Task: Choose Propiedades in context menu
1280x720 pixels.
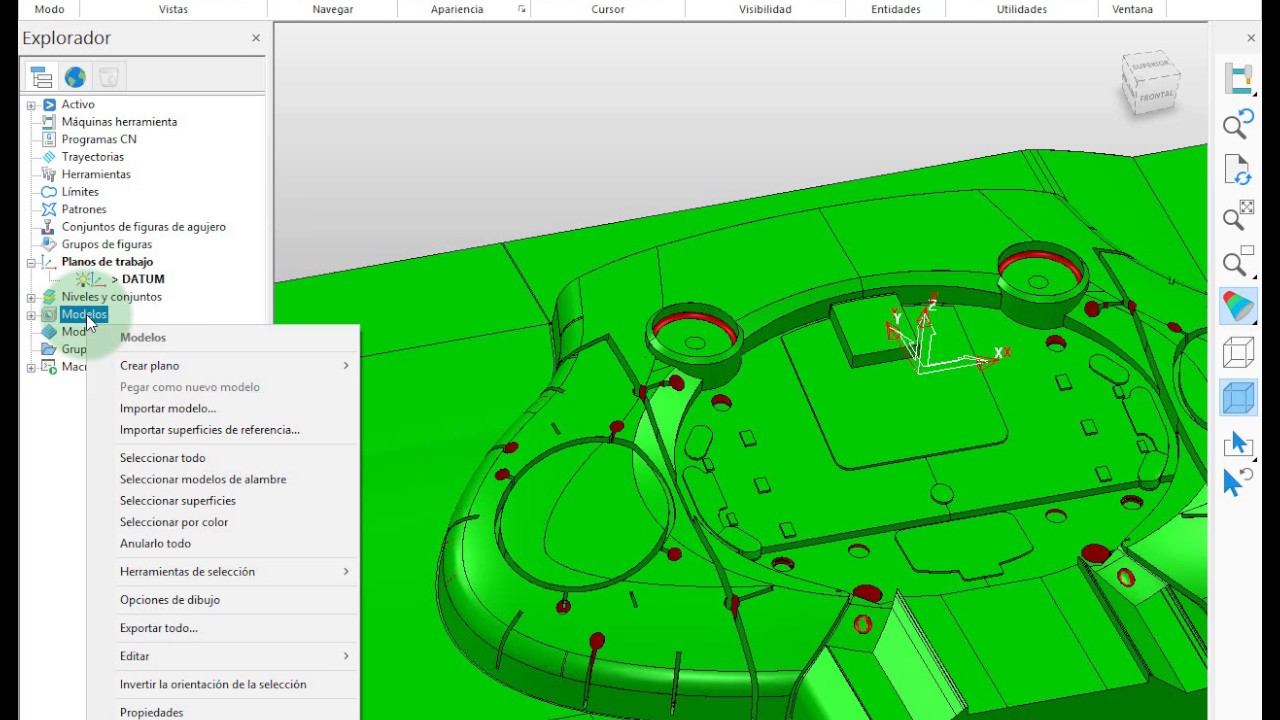Action: tap(152, 713)
